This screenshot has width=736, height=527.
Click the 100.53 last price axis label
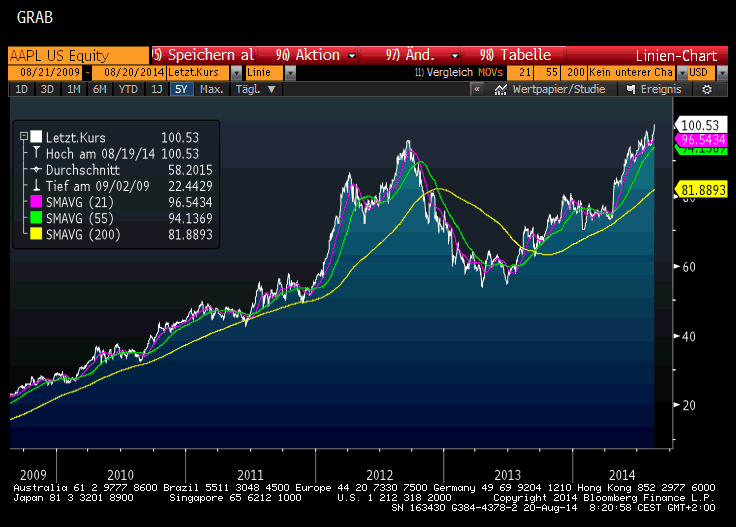(x=701, y=125)
